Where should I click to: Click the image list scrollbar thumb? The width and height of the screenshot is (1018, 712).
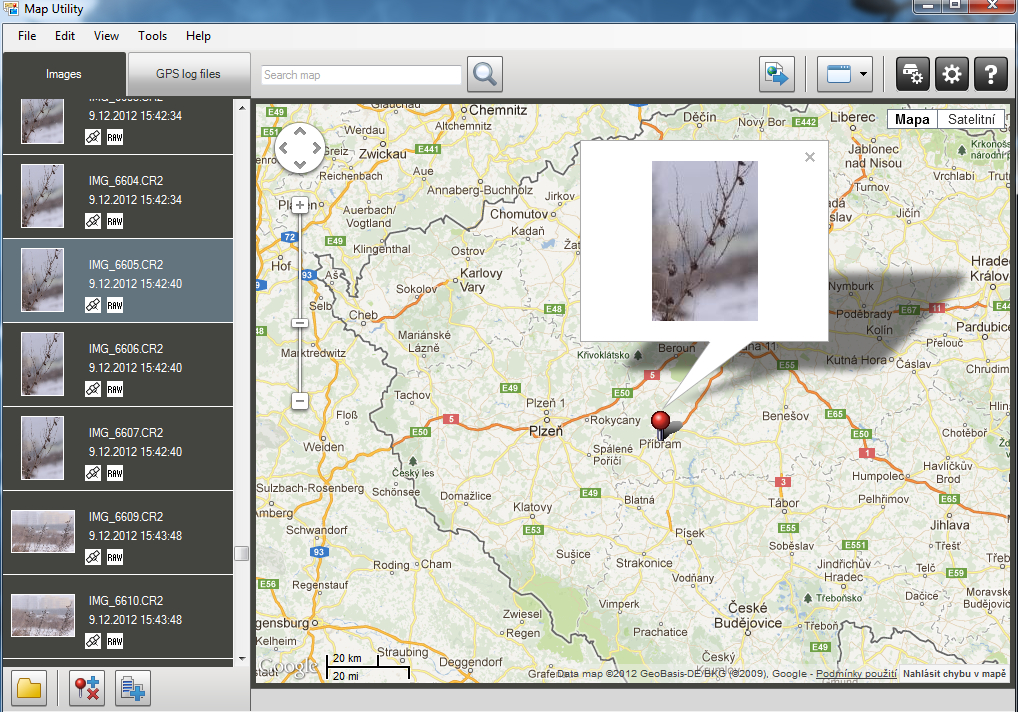pos(242,553)
